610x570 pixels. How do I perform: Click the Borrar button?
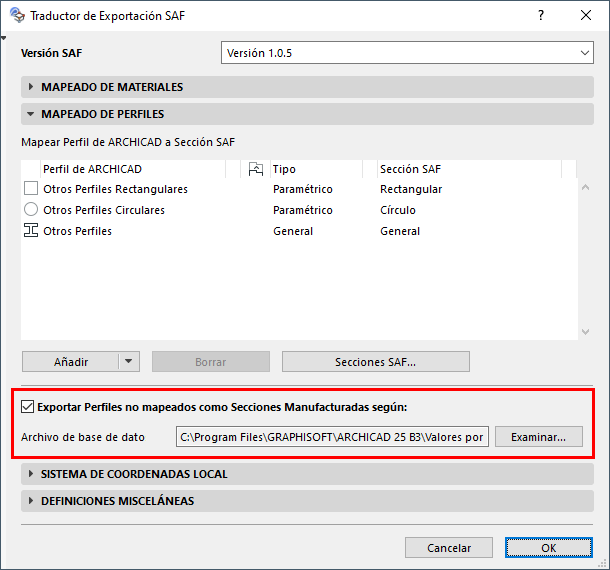point(210,362)
